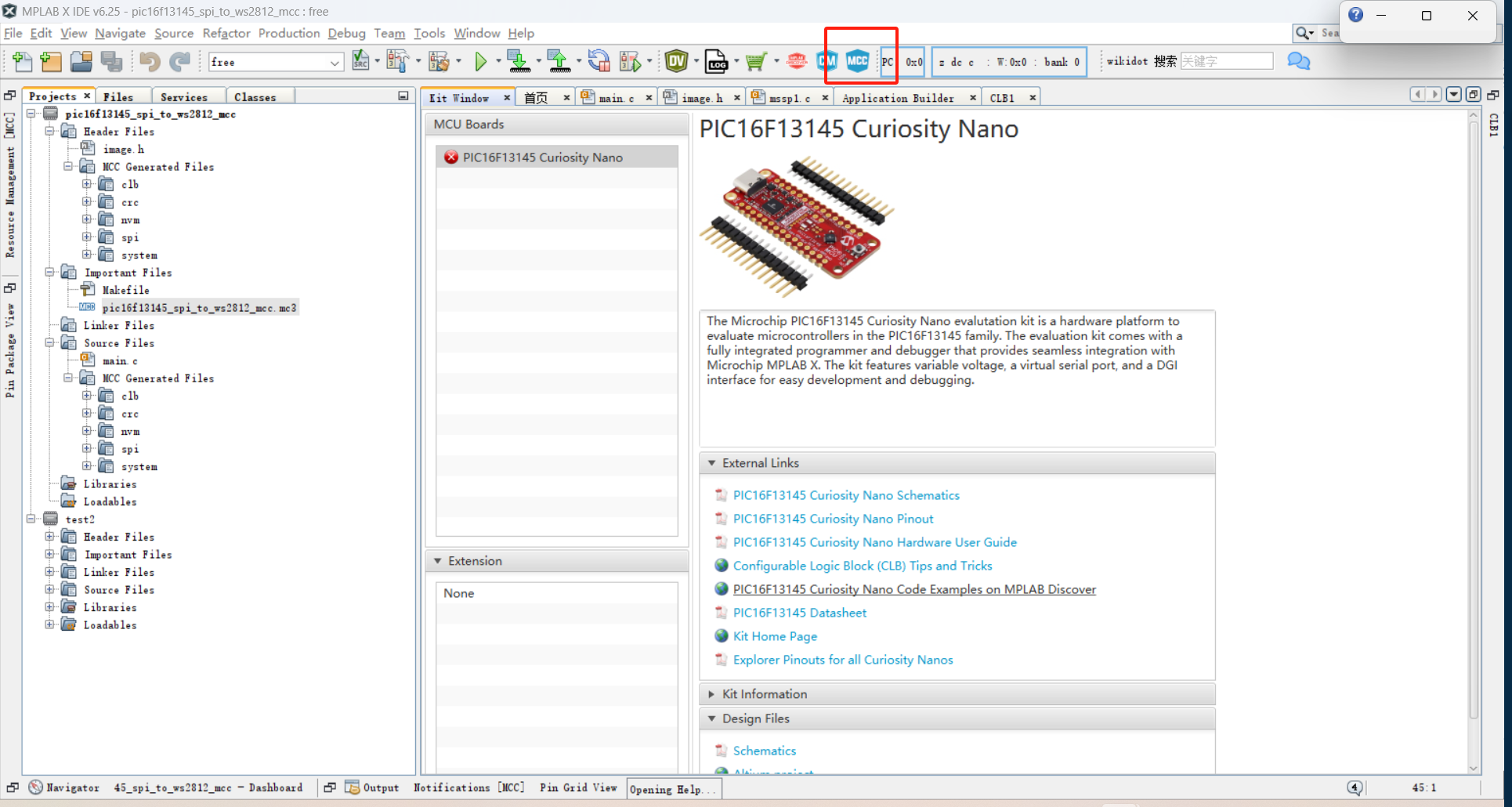Click the LOG file toolbar icon
The height and width of the screenshot is (807, 1512).
(x=717, y=61)
